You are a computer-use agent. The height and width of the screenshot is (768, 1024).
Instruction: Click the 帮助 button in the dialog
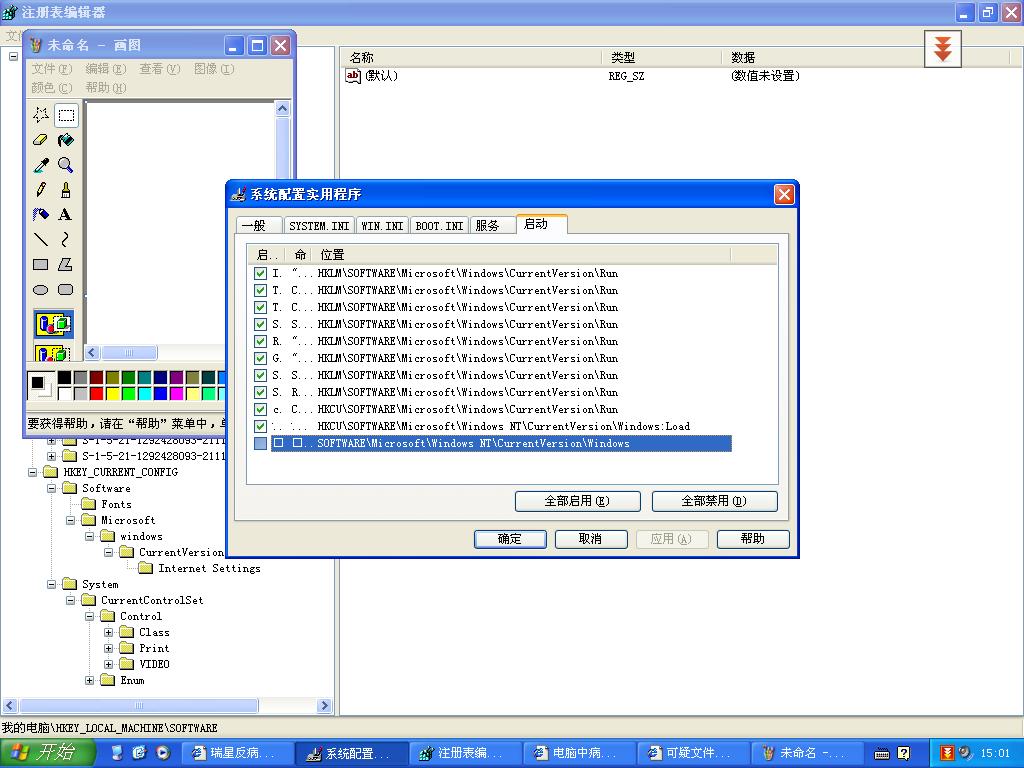pos(753,539)
